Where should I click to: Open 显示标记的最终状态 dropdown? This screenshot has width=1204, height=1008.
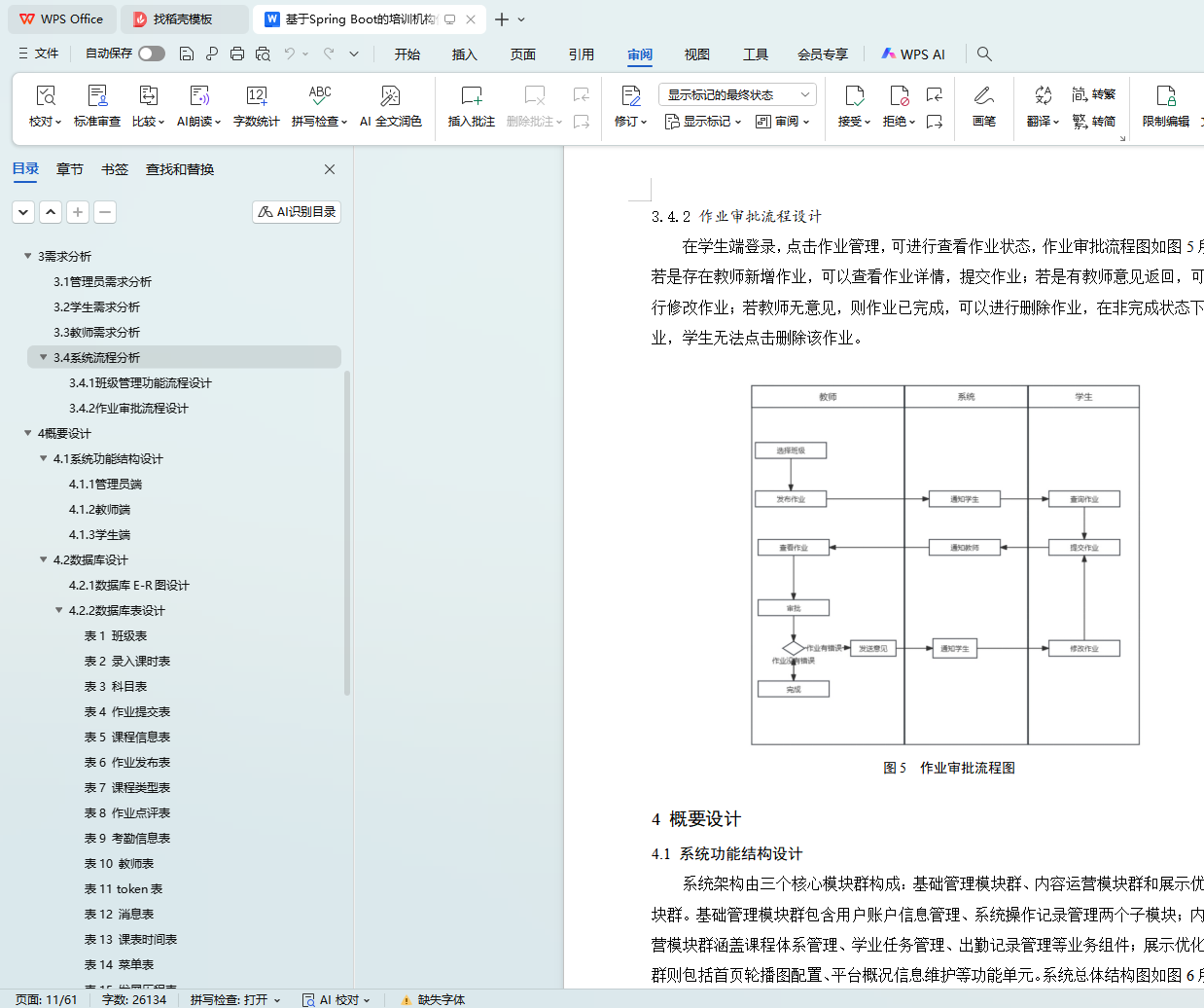tap(736, 94)
